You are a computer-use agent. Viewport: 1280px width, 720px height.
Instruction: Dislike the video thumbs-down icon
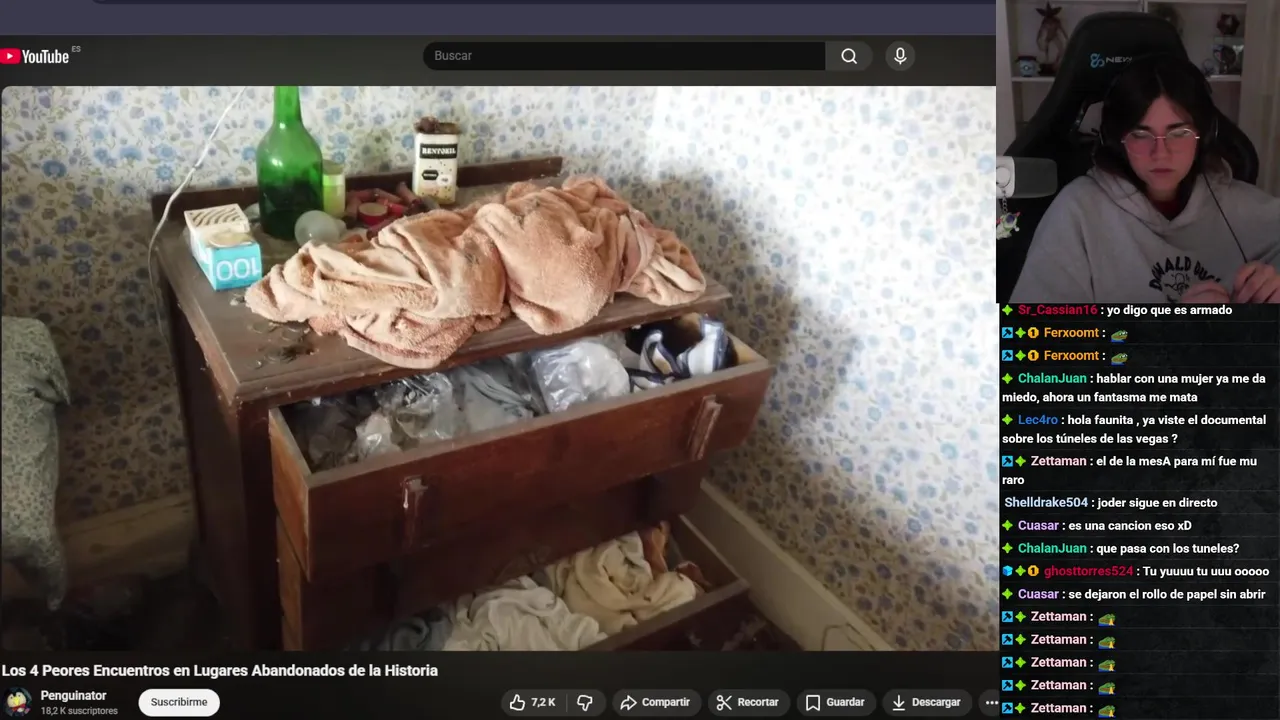click(586, 702)
